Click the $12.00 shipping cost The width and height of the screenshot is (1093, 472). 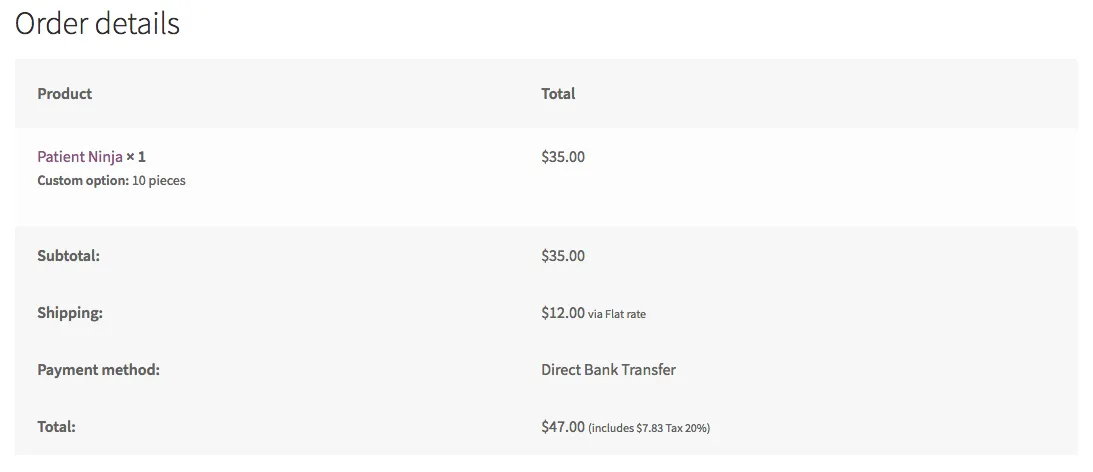[x=562, y=313]
